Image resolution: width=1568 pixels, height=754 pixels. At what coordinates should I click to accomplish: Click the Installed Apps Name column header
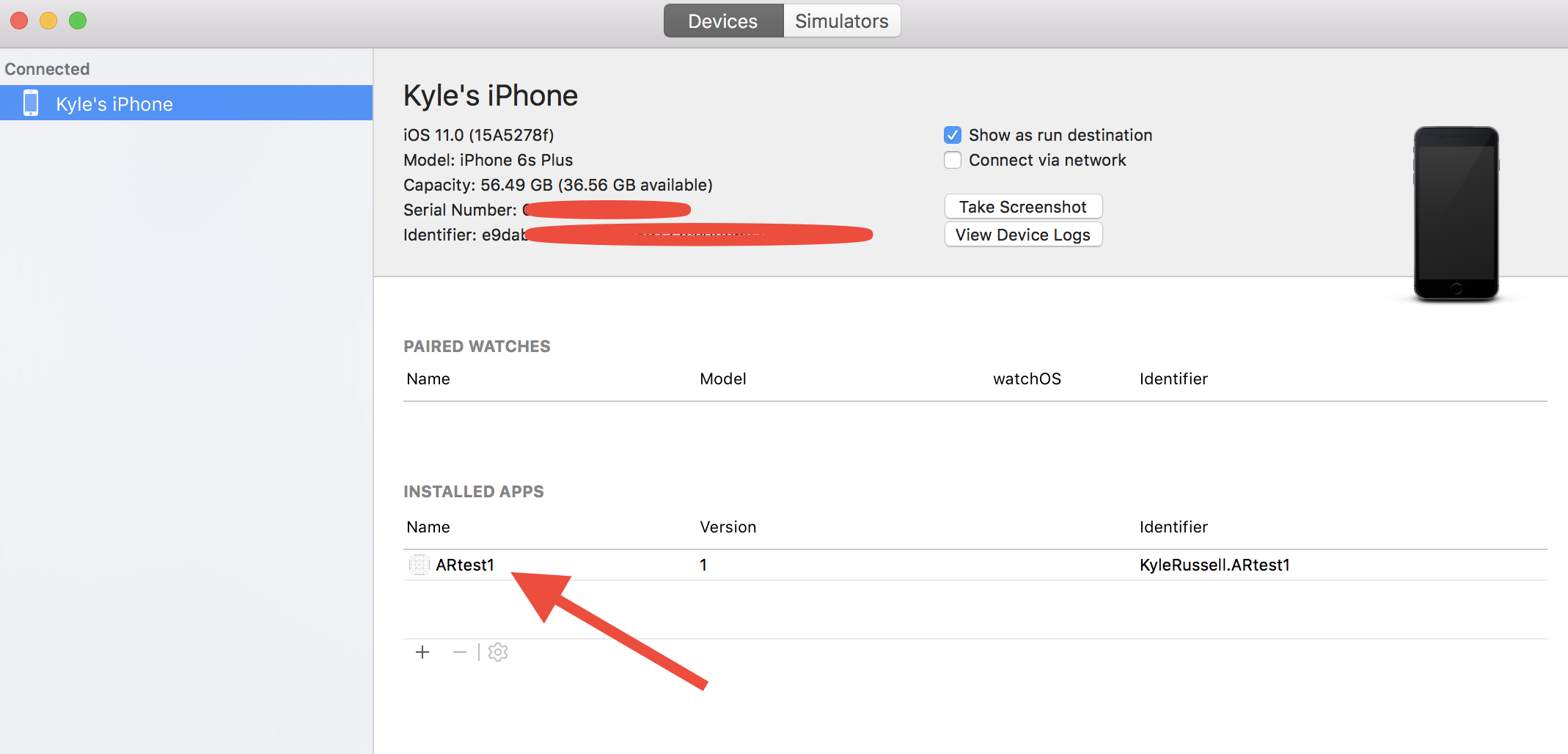428,527
